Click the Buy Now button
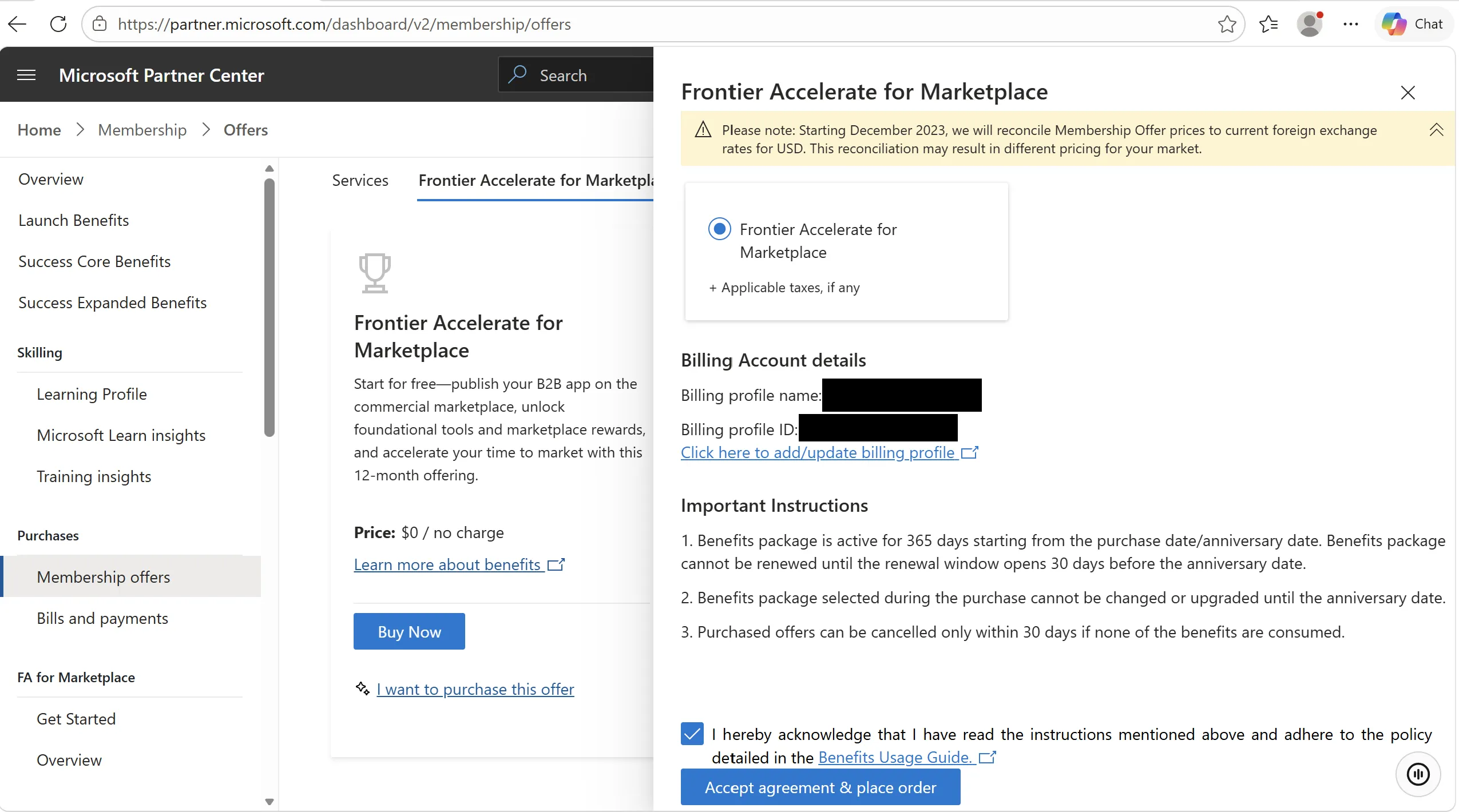Screen dimensions: 1459x812 tap(409, 631)
